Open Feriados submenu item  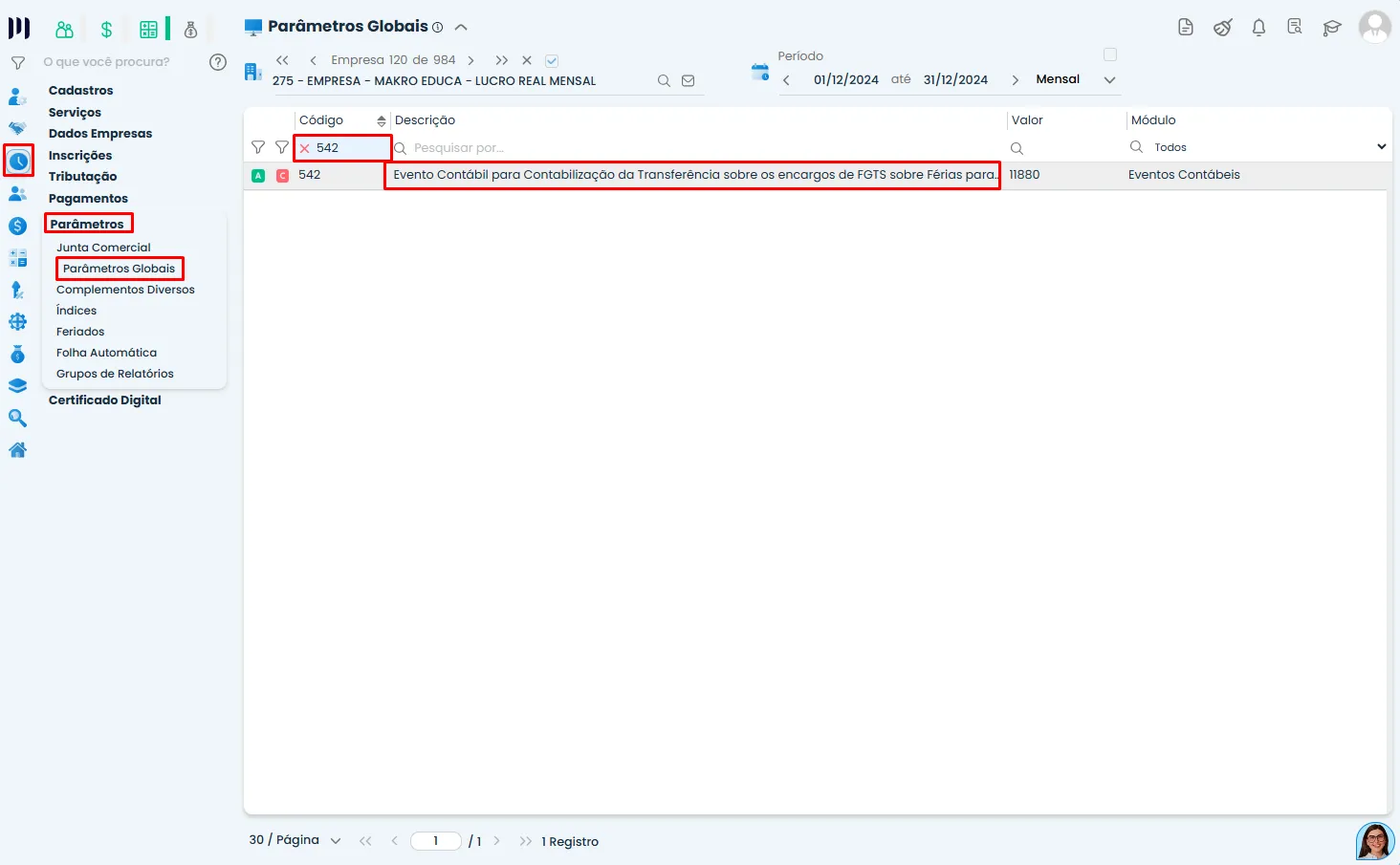point(80,332)
